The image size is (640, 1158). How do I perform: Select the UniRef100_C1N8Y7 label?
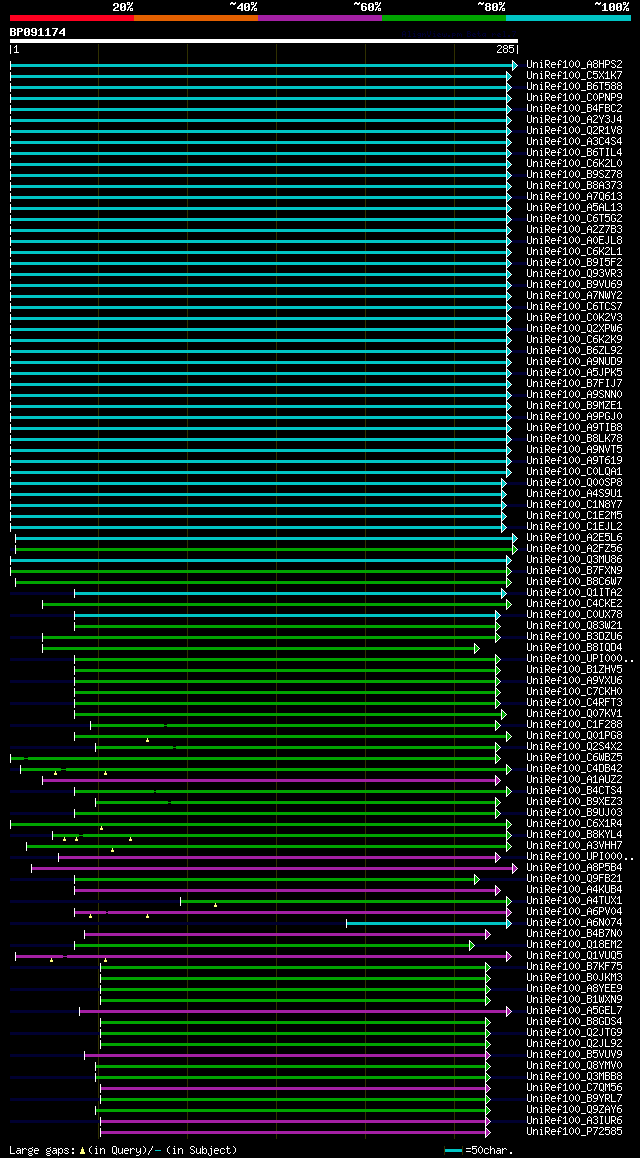(574, 504)
